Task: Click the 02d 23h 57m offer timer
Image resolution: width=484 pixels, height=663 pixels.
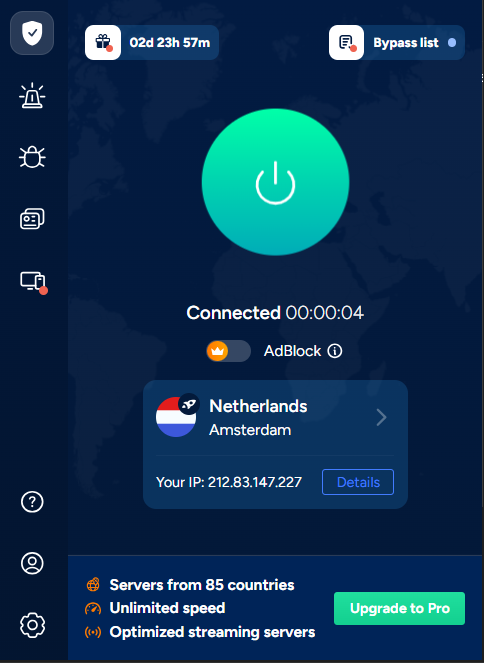Action: pyautogui.click(x=170, y=43)
